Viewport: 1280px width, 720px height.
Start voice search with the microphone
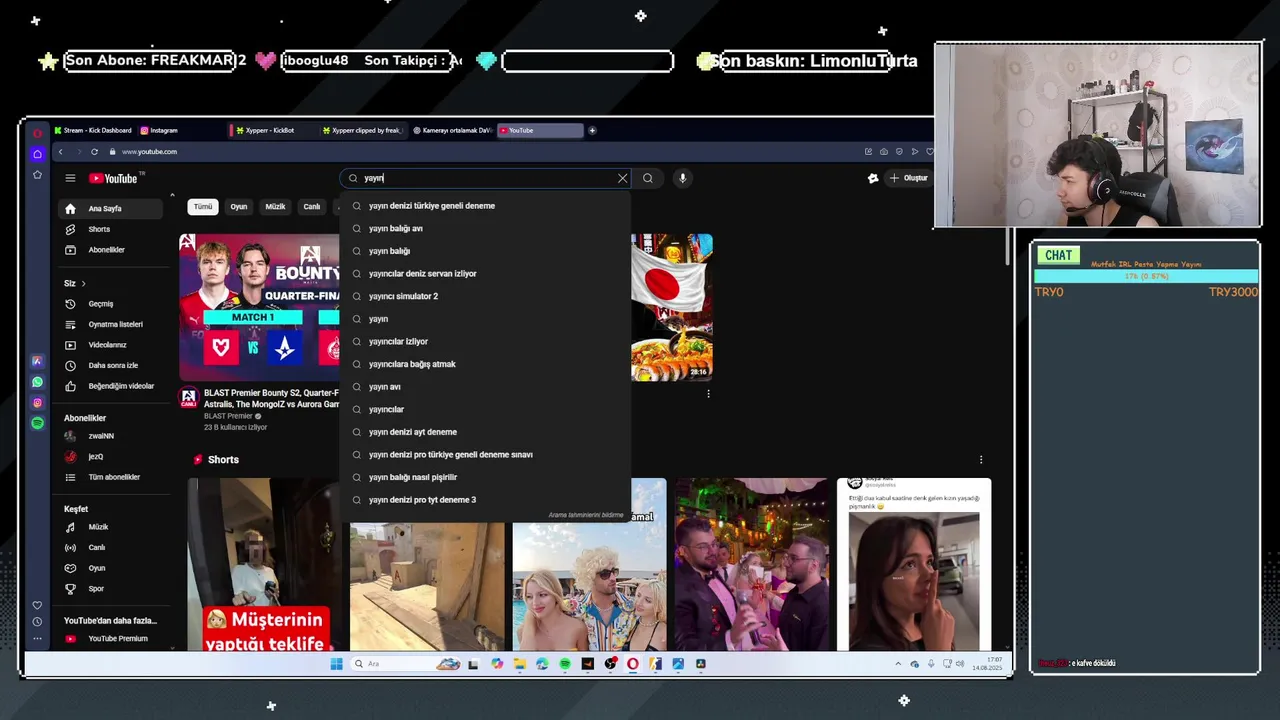point(683,178)
